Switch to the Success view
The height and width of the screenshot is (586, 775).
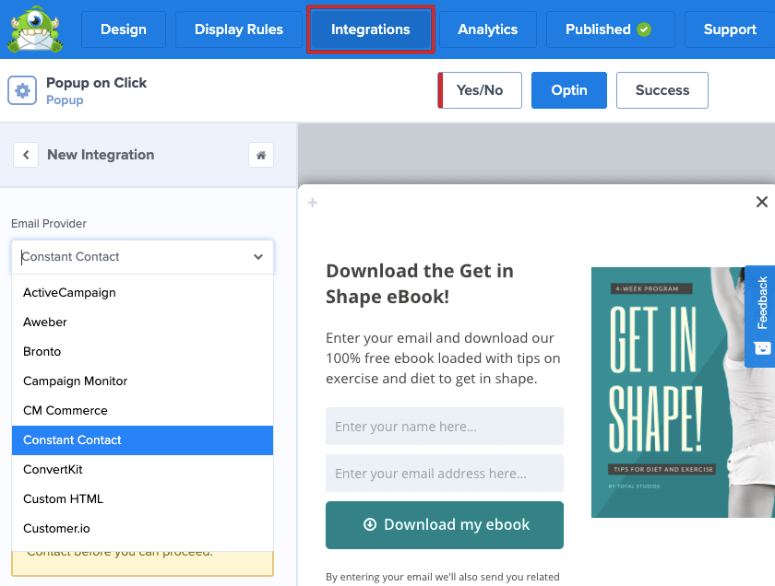click(662, 90)
